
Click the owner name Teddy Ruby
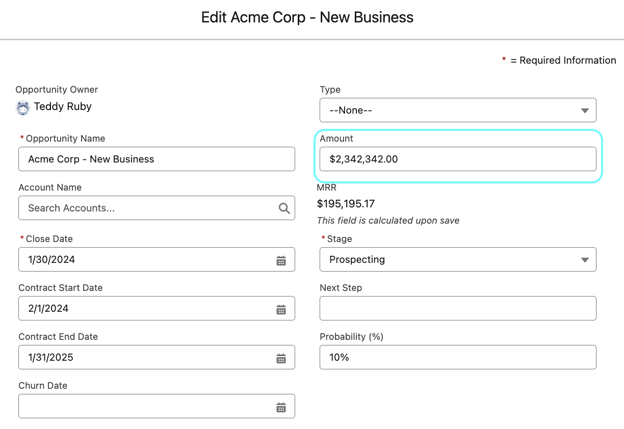tap(62, 107)
